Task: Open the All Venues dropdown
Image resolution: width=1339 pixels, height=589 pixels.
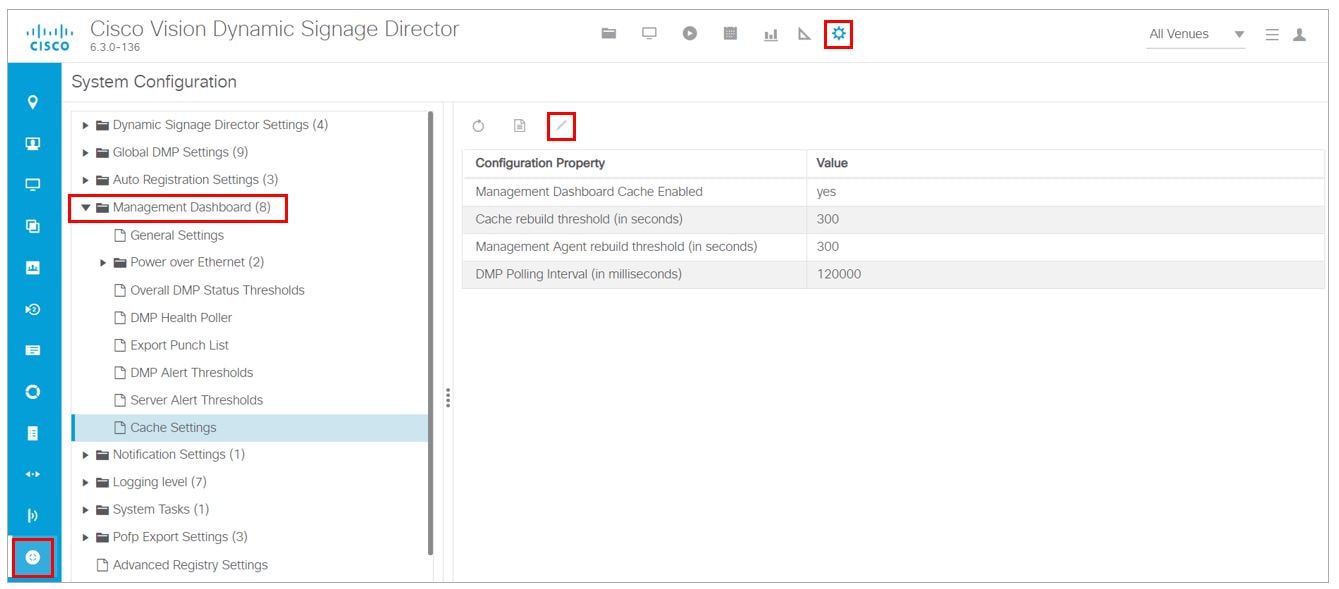Action: click(x=1196, y=34)
